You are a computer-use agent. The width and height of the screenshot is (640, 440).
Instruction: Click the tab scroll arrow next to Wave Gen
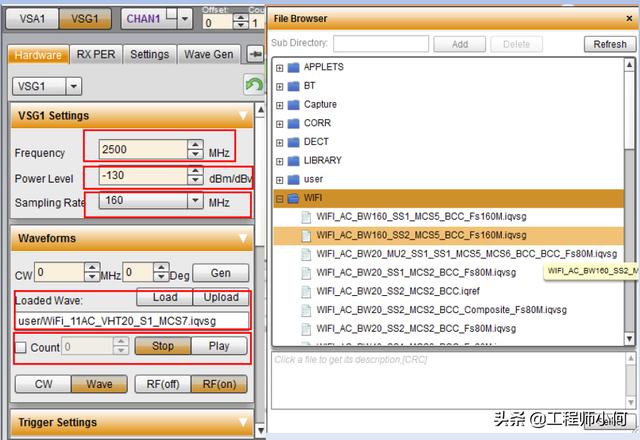(x=256, y=54)
